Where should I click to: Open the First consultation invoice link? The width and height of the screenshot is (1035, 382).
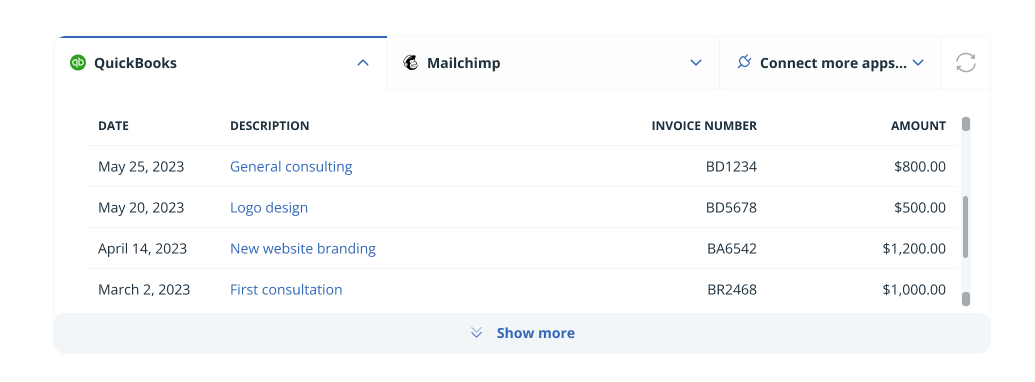pyautogui.click(x=286, y=290)
